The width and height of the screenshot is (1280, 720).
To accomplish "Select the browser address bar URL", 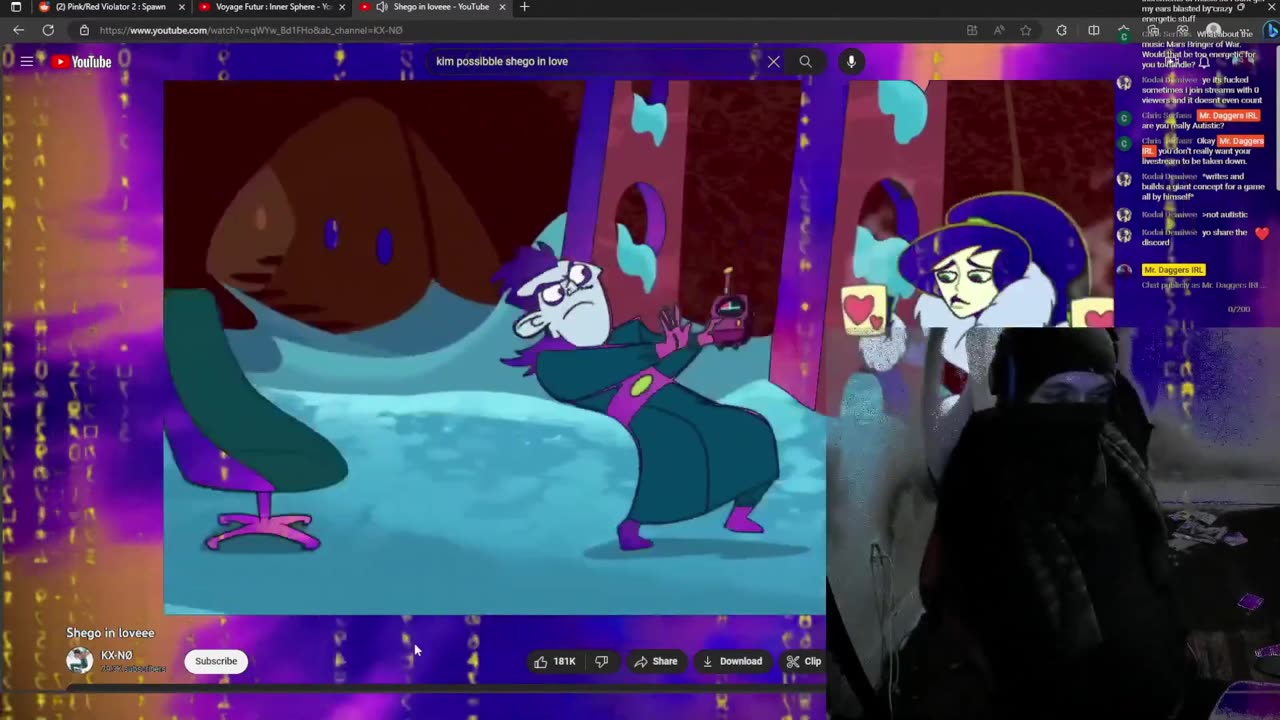I will coord(251,30).
